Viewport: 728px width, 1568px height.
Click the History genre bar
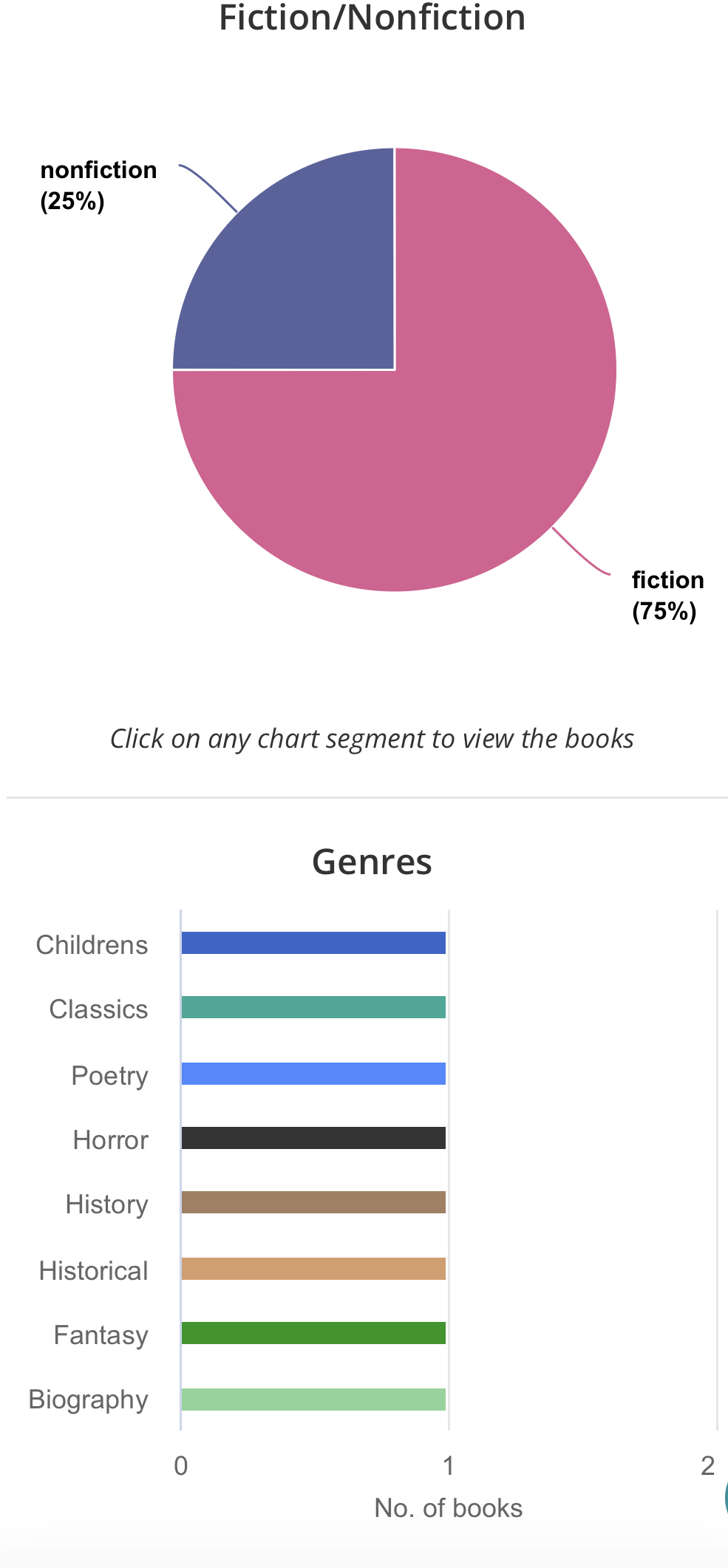[x=313, y=1202]
